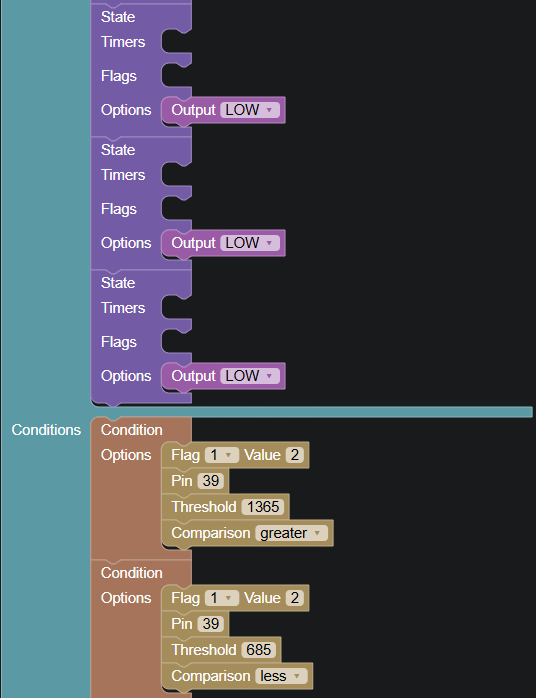Open the Flag 1 dropdown in the second condition
This screenshot has height=698, width=536.
pos(222,598)
